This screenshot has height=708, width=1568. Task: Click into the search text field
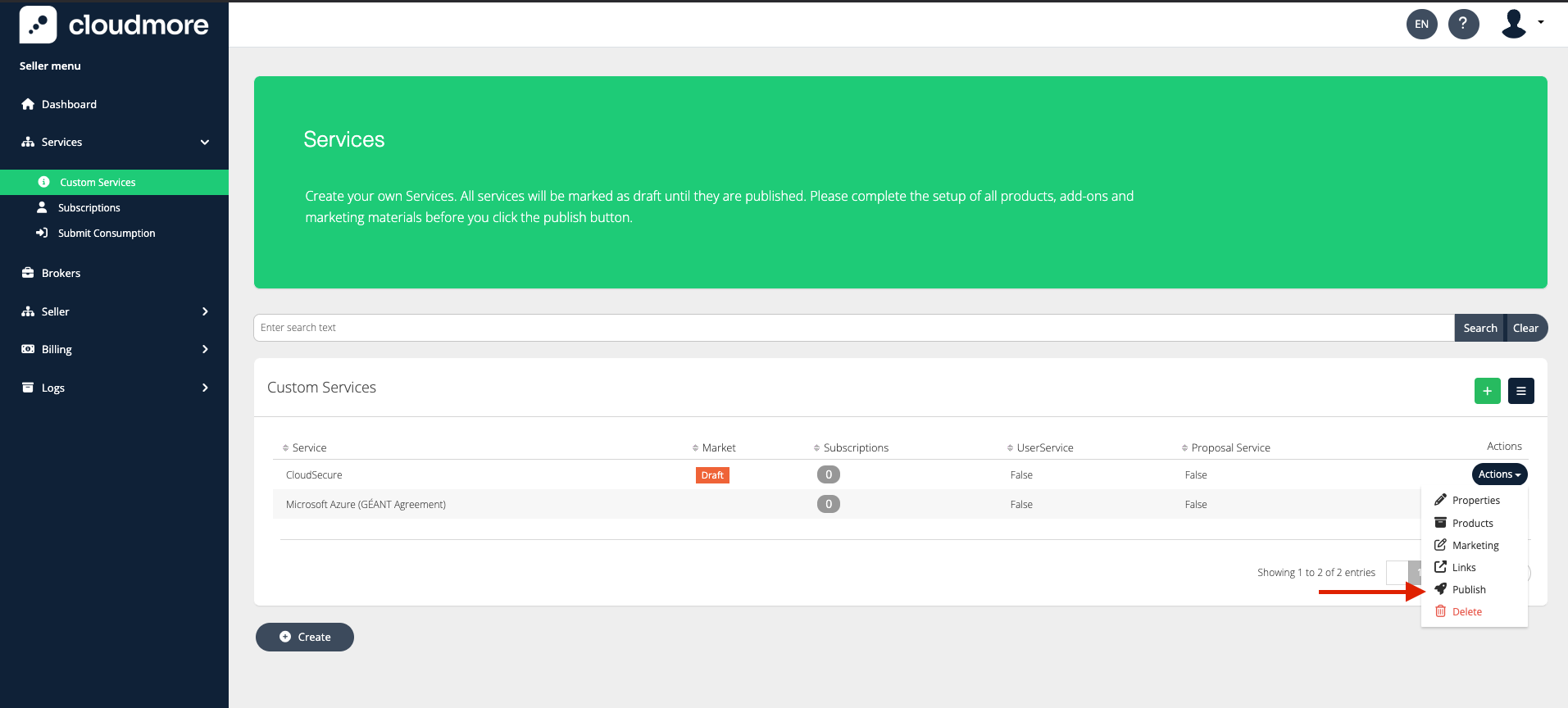852,328
